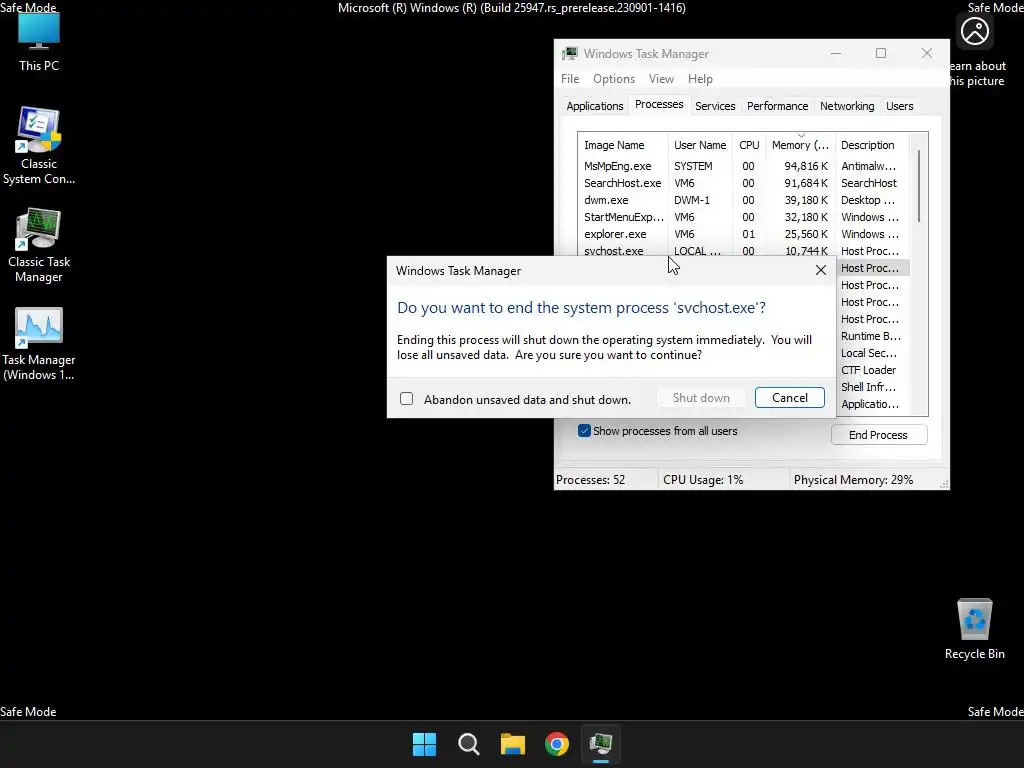Sort by Image Name column
Viewport: 1024px width, 768px height.
click(622, 145)
